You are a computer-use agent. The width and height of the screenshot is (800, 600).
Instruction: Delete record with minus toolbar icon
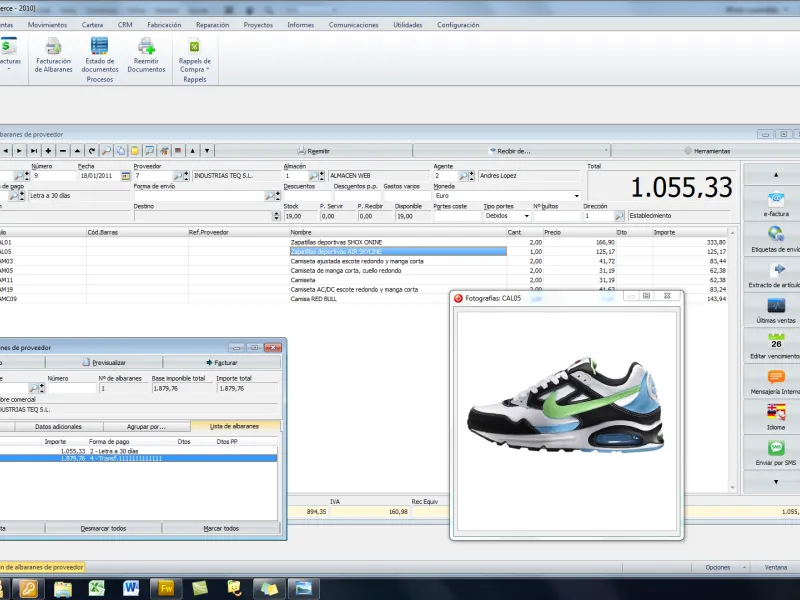point(63,151)
